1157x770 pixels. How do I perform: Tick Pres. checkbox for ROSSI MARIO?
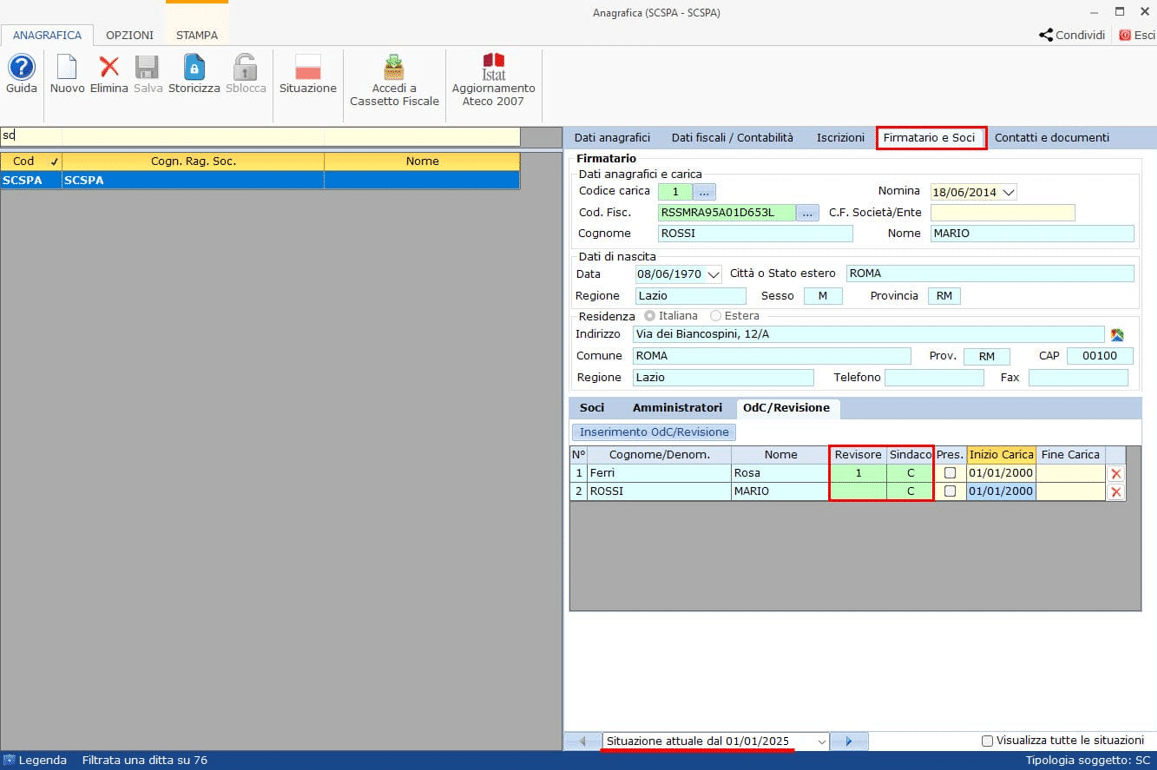[950, 491]
